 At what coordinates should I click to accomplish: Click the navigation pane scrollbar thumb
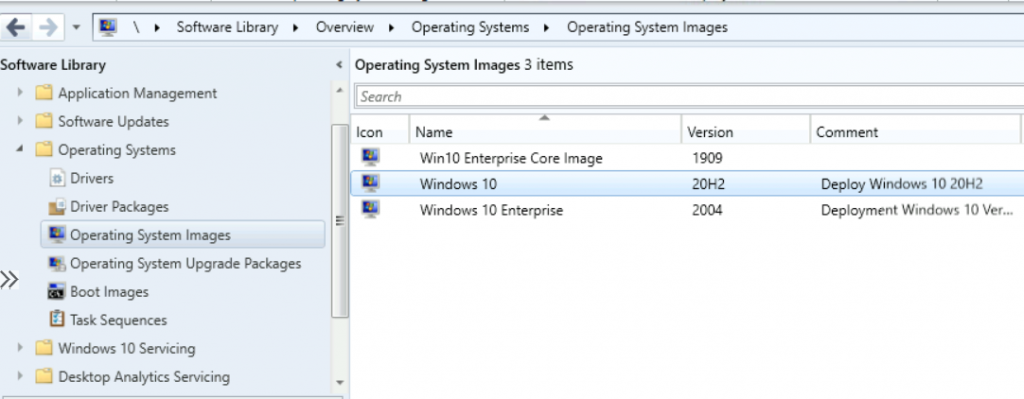(x=340, y=221)
